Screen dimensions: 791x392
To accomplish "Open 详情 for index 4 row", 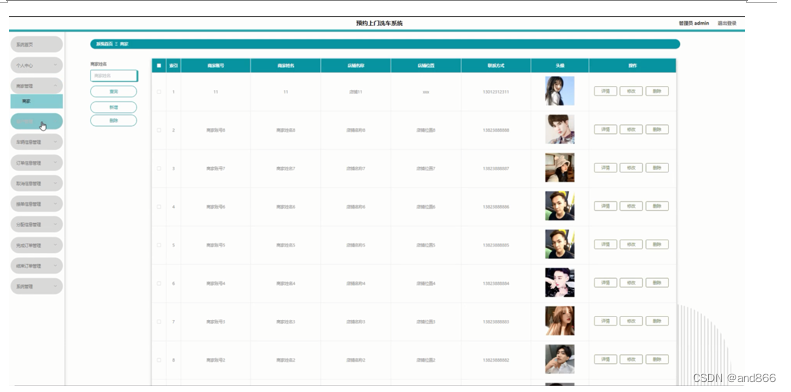I will click(x=605, y=206).
